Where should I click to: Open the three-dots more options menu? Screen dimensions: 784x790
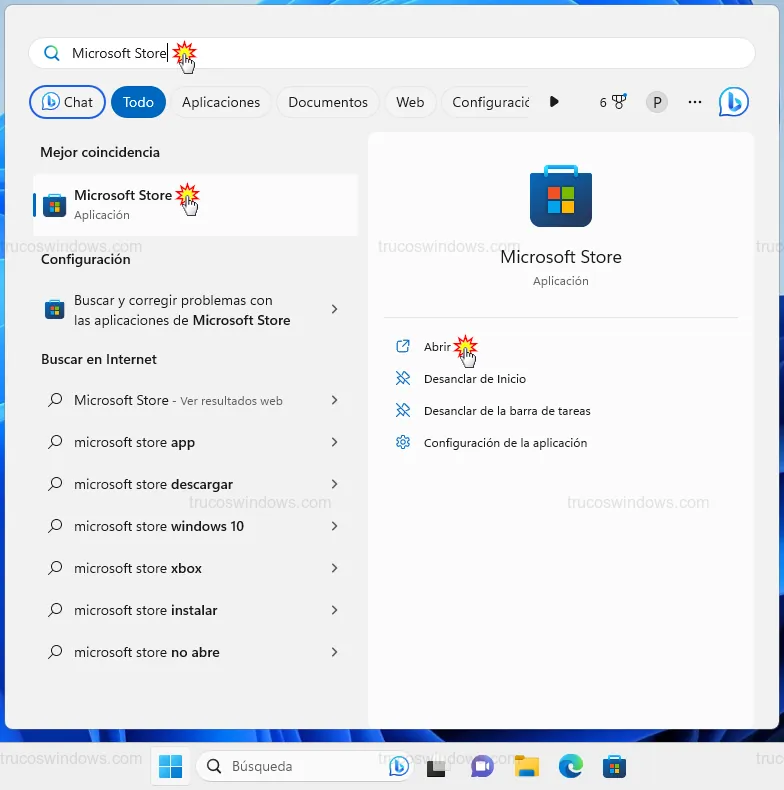pos(696,102)
